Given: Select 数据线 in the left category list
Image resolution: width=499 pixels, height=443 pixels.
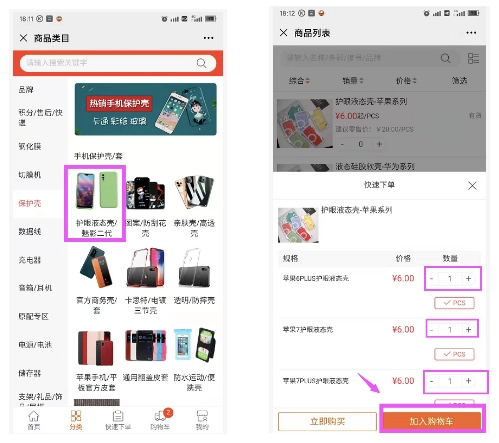Looking at the screenshot, I should point(30,231).
